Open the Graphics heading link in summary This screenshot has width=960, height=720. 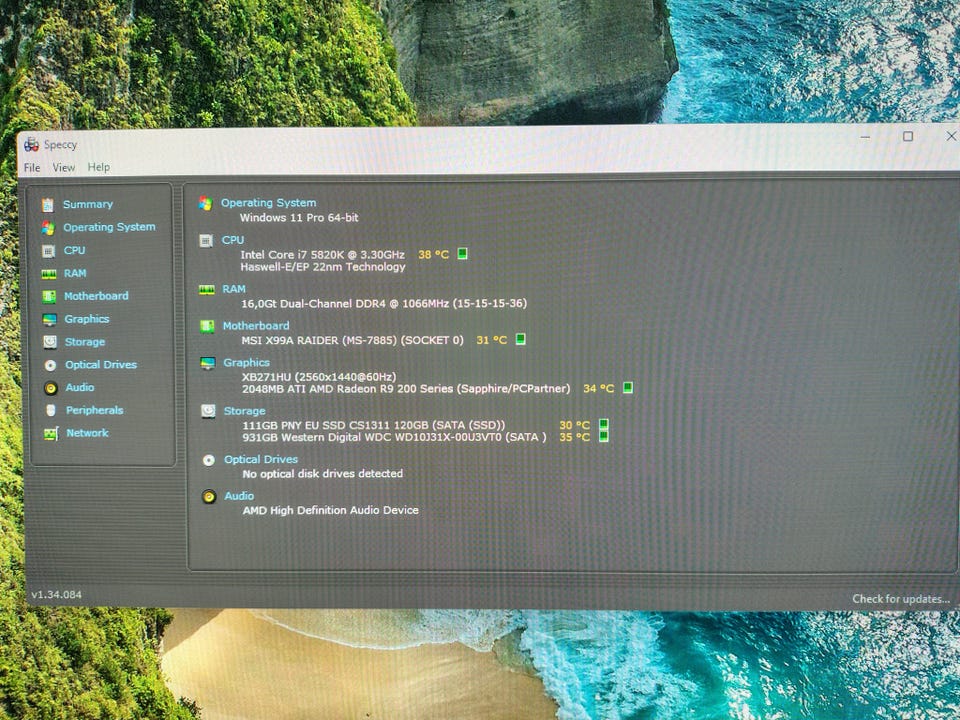click(246, 362)
